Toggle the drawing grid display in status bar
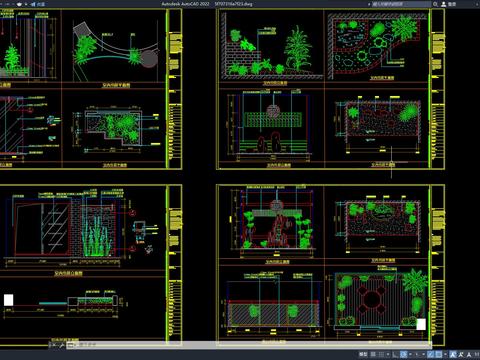Viewport: 480px width, 360px height. [x=373, y=354]
